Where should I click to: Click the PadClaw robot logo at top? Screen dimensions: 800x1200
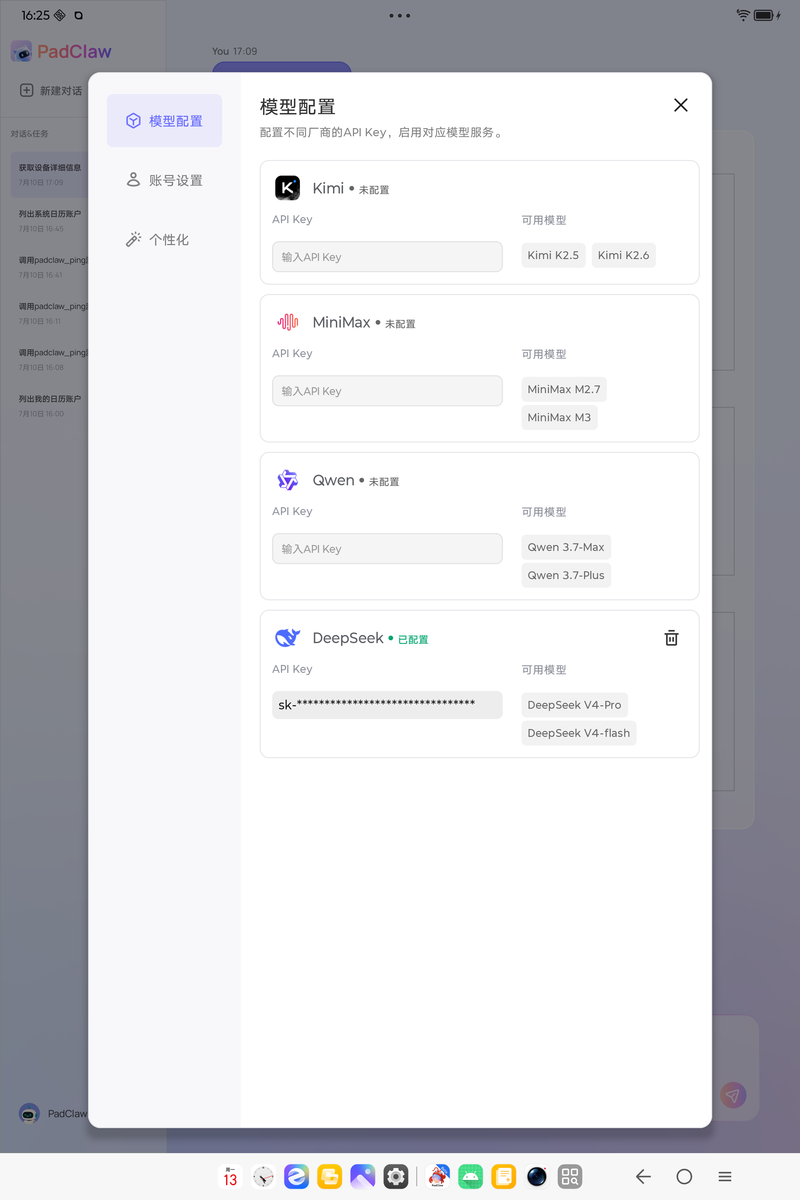tap(21, 52)
